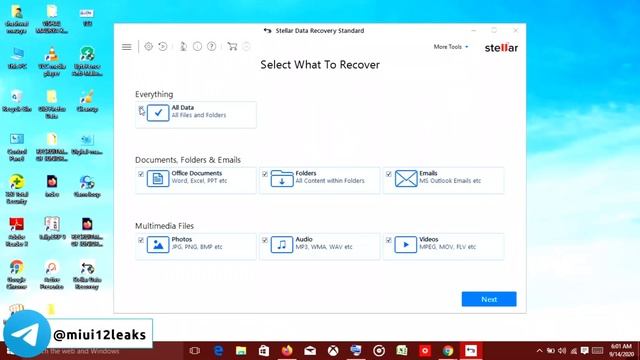This screenshot has width=640, height=360.
Task: Click the 'All Content within Folders' text
Action: tap(330, 181)
